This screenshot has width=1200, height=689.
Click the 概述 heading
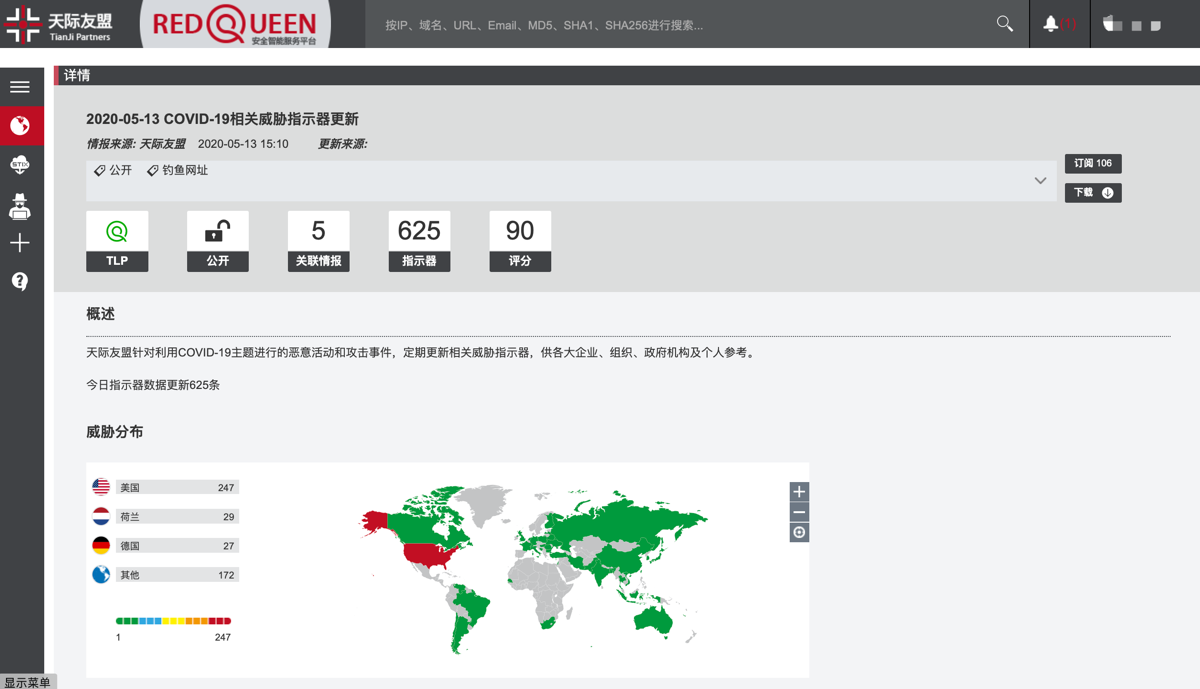pos(100,314)
